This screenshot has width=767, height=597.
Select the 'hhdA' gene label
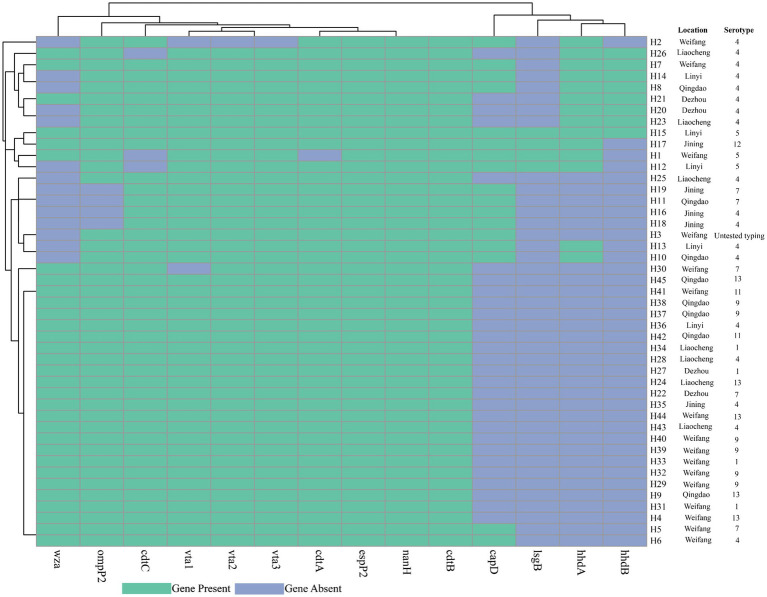coord(581,563)
